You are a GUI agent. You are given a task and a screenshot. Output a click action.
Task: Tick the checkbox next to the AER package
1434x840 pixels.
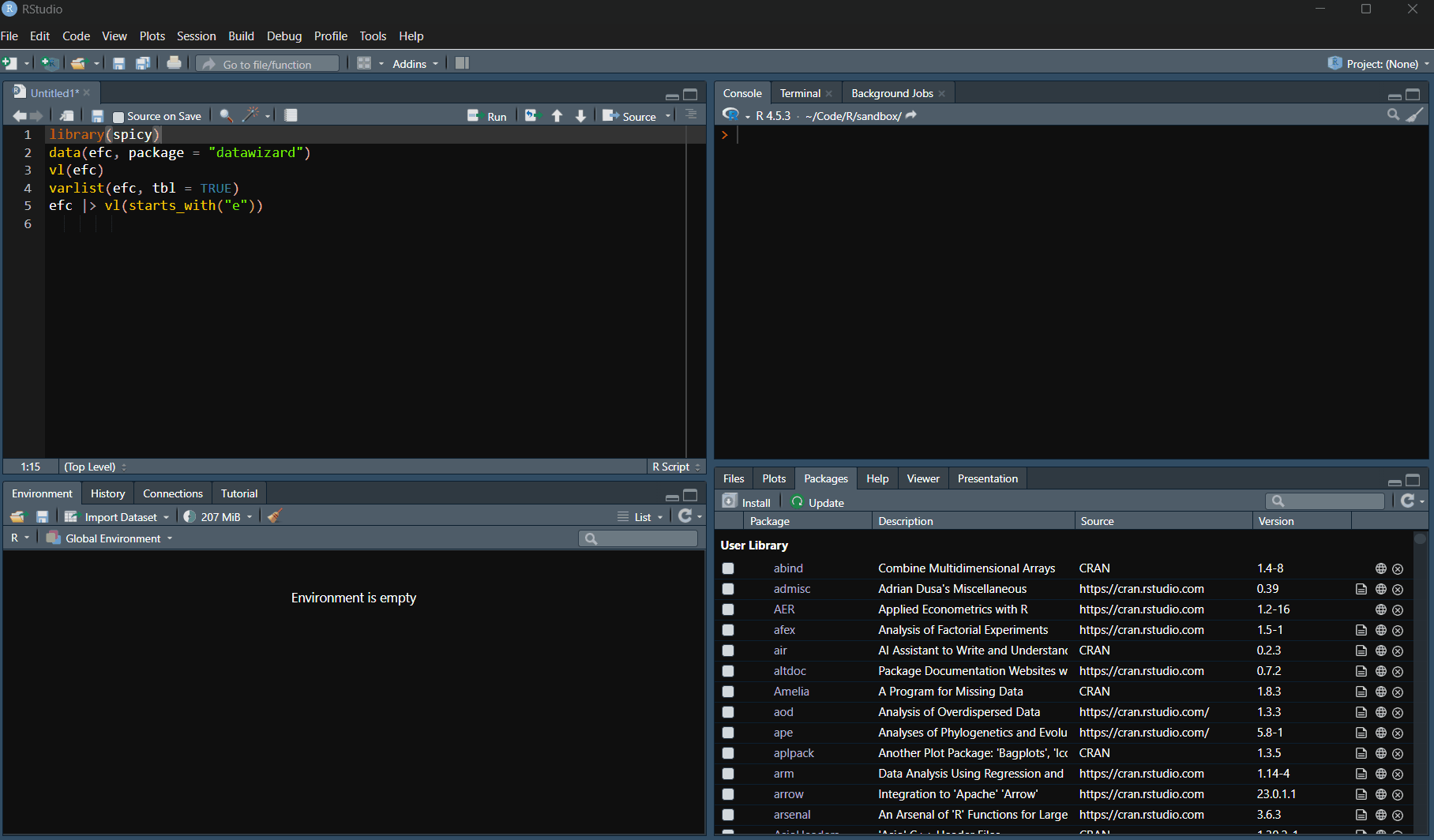tap(728, 609)
